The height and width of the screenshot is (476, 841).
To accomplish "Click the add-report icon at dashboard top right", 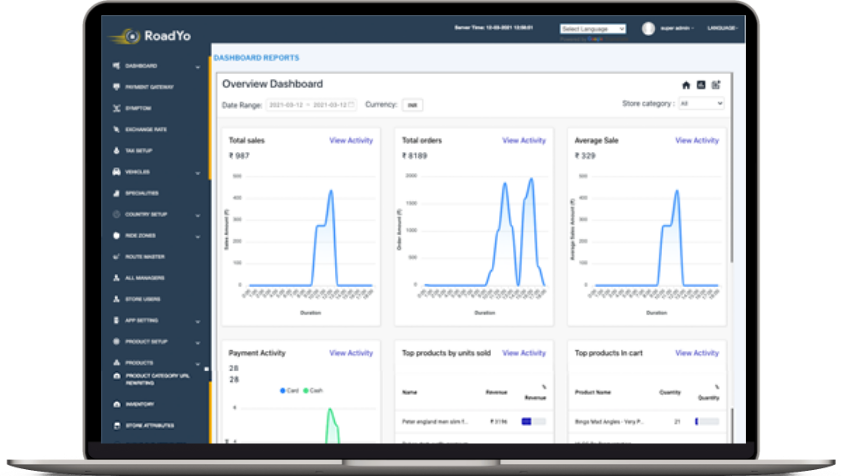I will point(716,85).
